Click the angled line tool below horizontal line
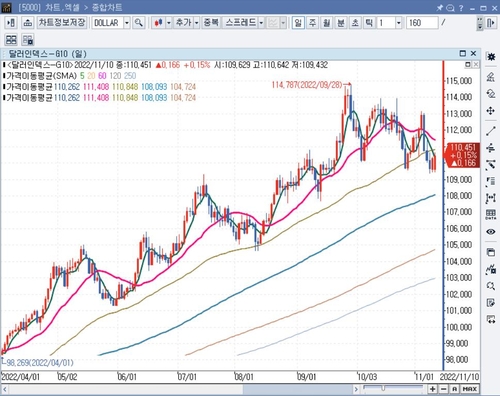 pos(491,164)
